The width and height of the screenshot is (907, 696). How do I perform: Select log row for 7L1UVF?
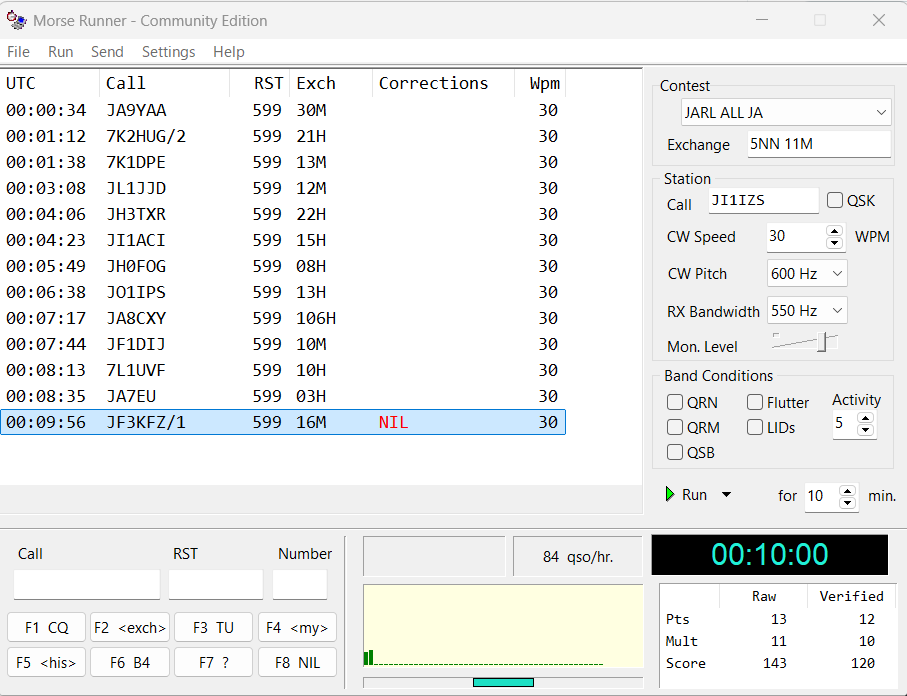(x=283, y=370)
